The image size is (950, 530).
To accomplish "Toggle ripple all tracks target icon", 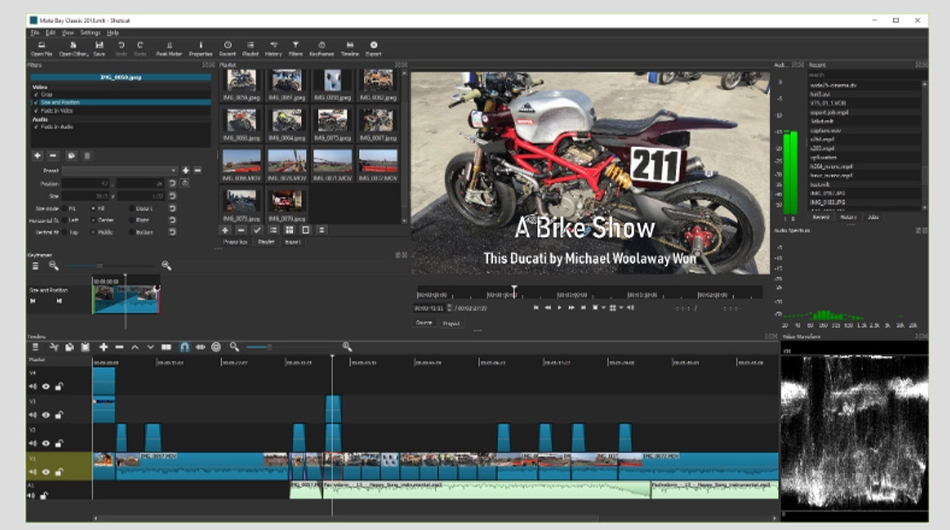I will click(216, 347).
